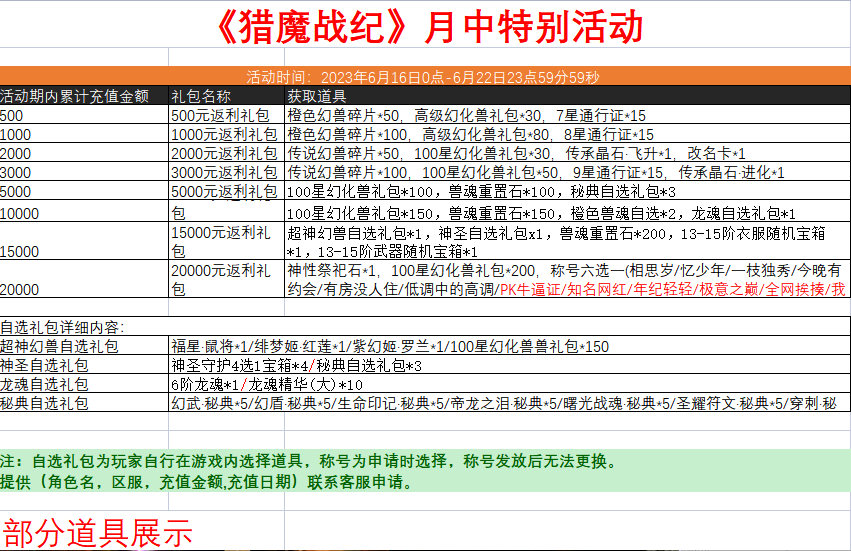Click the recharge amount 20000 cell
Screen dimensions: 851x551
pos(84,289)
